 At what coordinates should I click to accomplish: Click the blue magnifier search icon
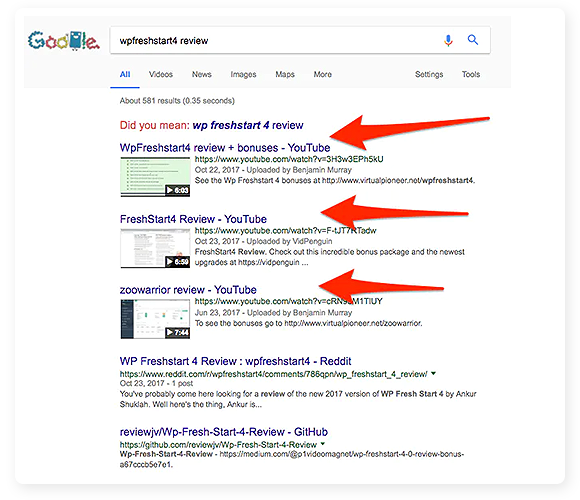pos(473,40)
